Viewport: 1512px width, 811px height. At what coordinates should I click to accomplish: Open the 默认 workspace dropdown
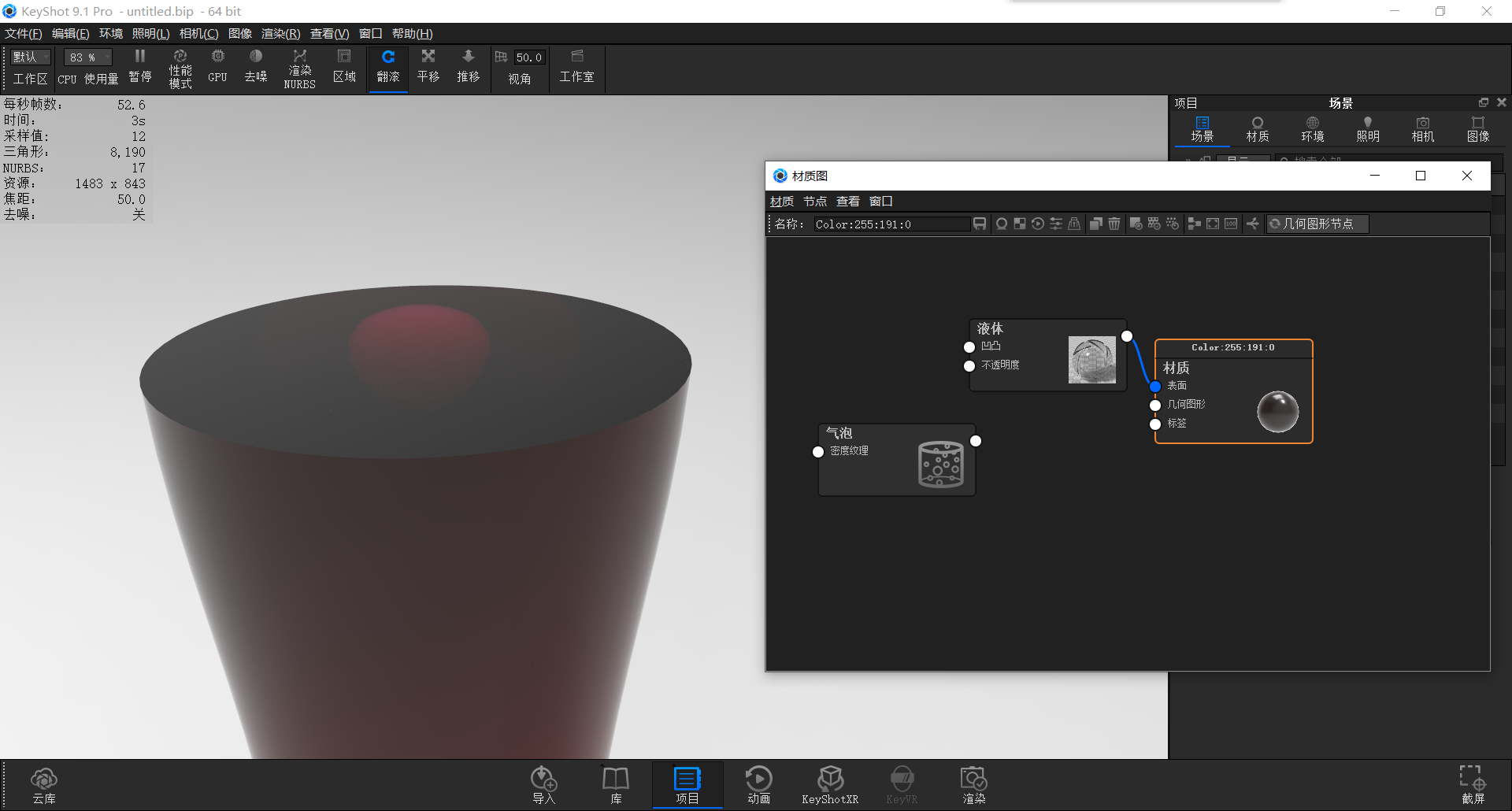tap(29, 56)
